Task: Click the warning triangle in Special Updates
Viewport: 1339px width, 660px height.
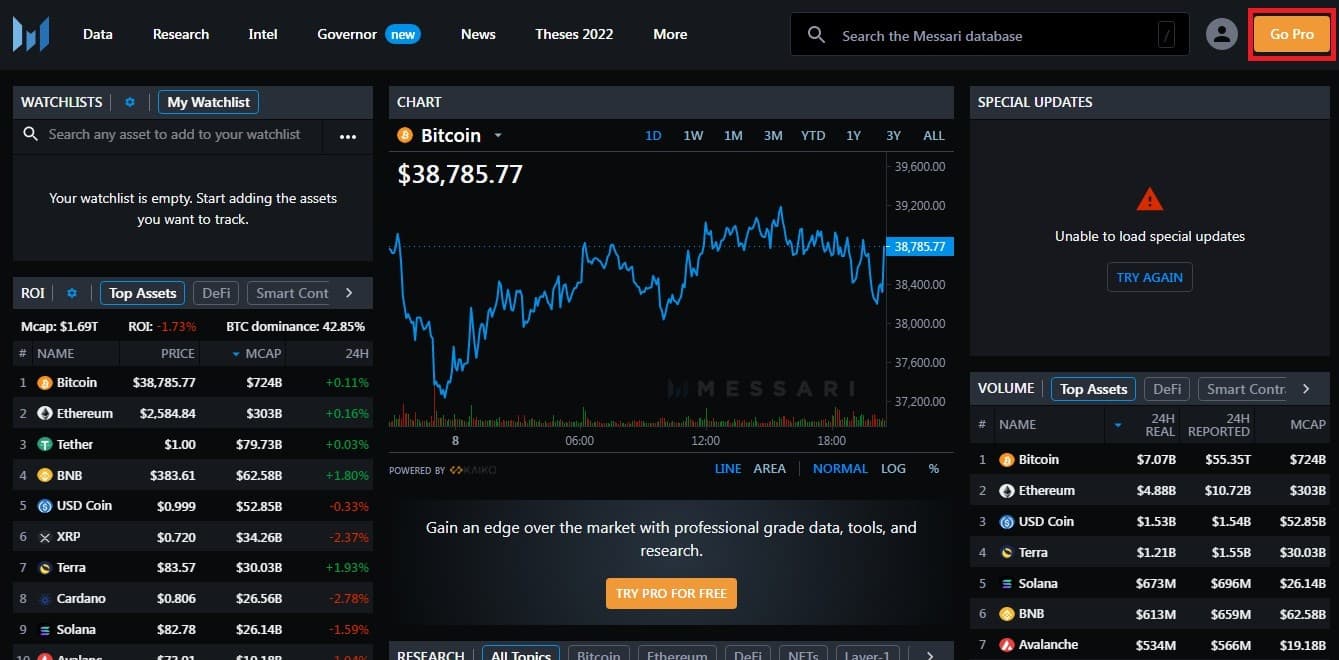Action: tap(1150, 199)
